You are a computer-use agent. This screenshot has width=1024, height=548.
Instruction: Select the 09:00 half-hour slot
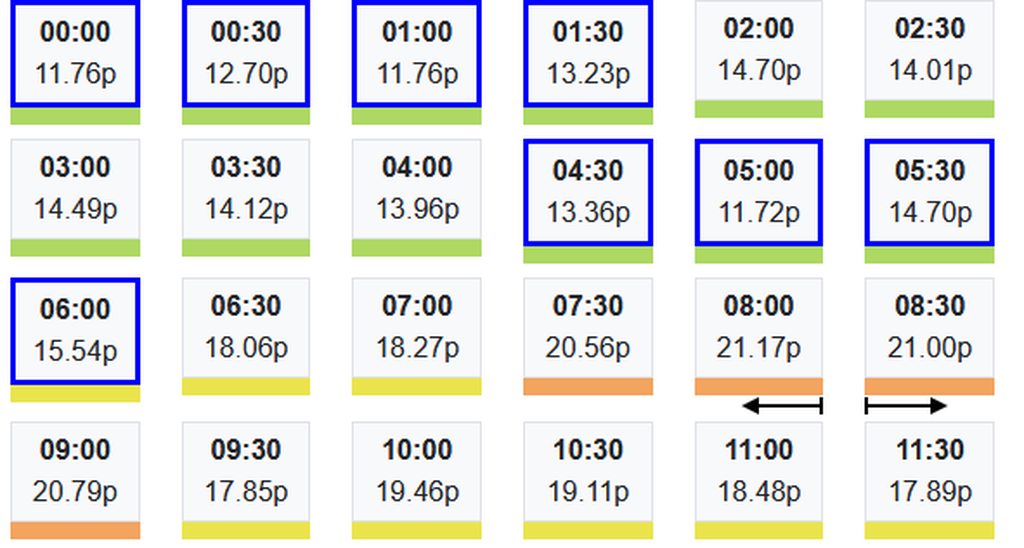coord(75,472)
